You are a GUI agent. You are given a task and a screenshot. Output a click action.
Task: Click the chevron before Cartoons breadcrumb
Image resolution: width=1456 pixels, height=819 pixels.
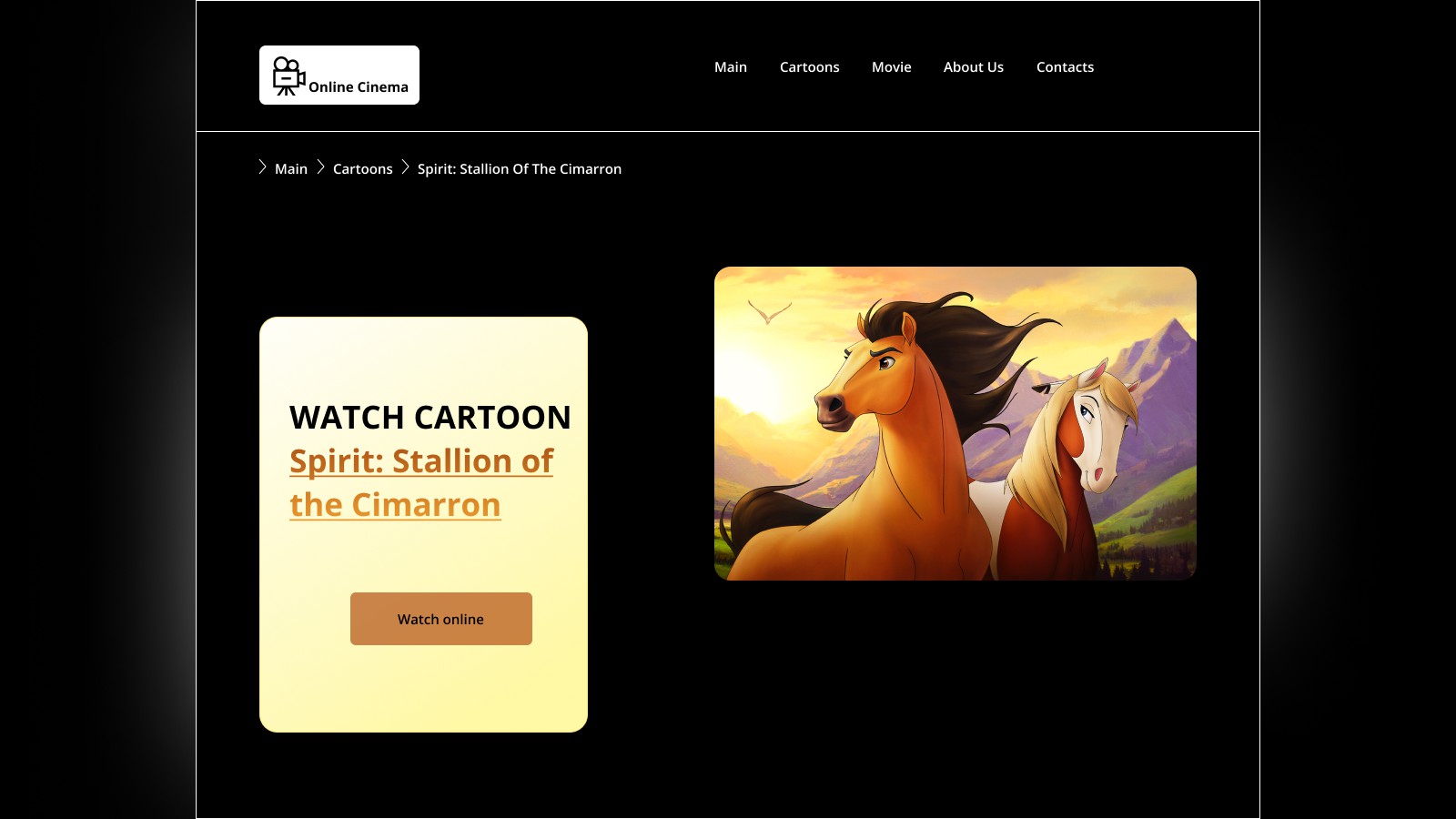320,167
